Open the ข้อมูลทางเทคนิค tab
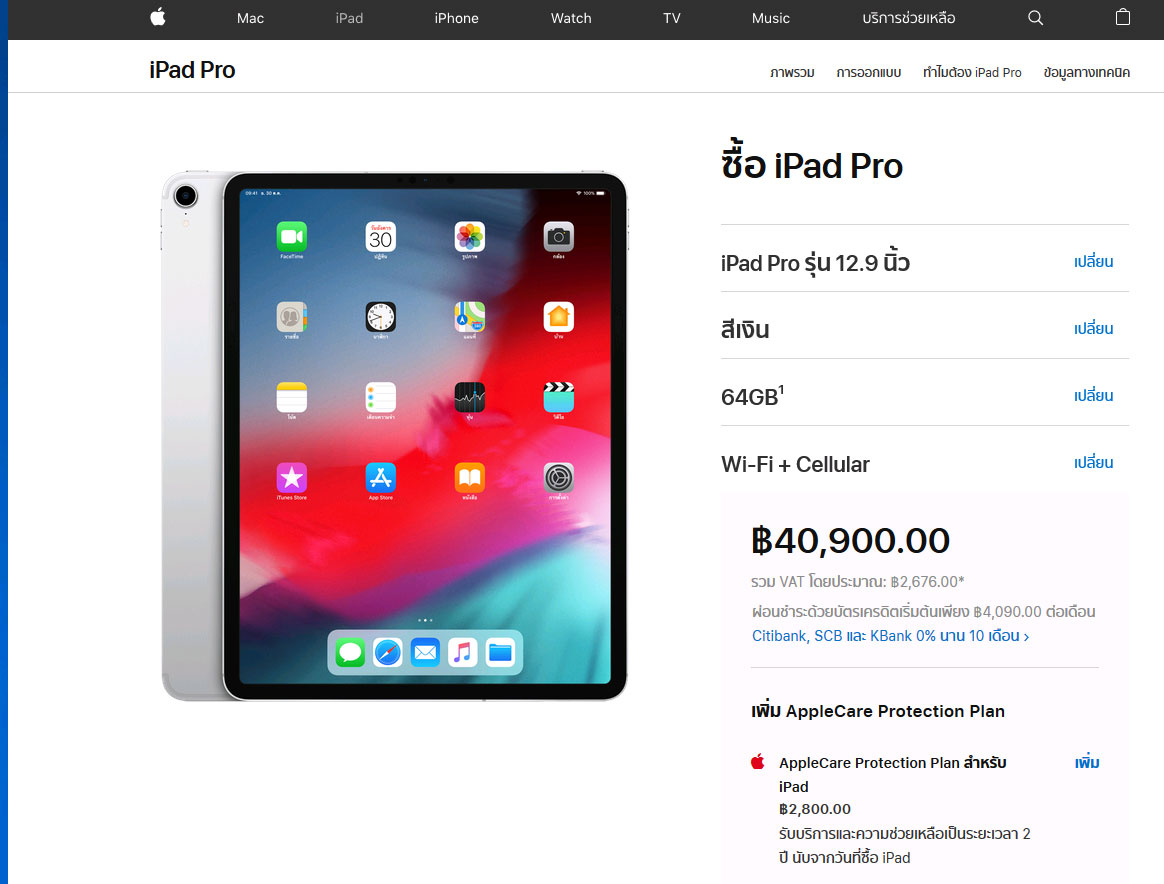Image resolution: width=1164 pixels, height=884 pixels. [x=1087, y=72]
